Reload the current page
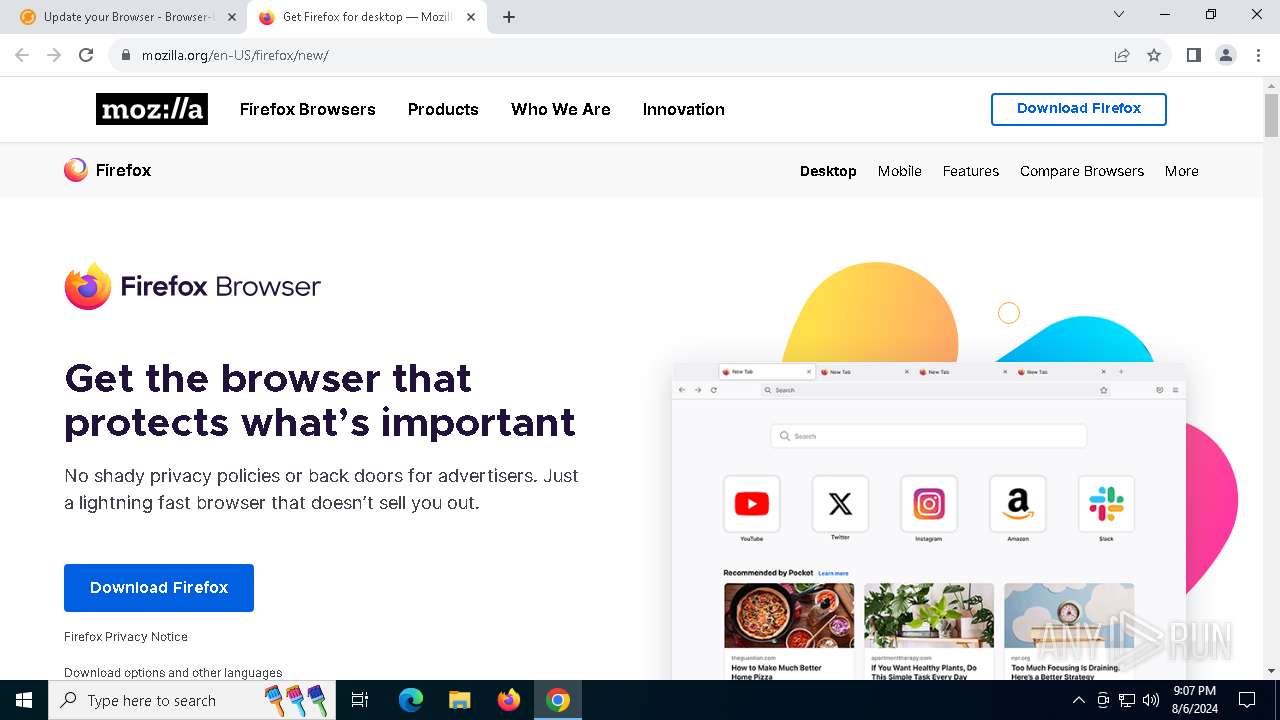Screen dimensions: 1280x720 86,55
